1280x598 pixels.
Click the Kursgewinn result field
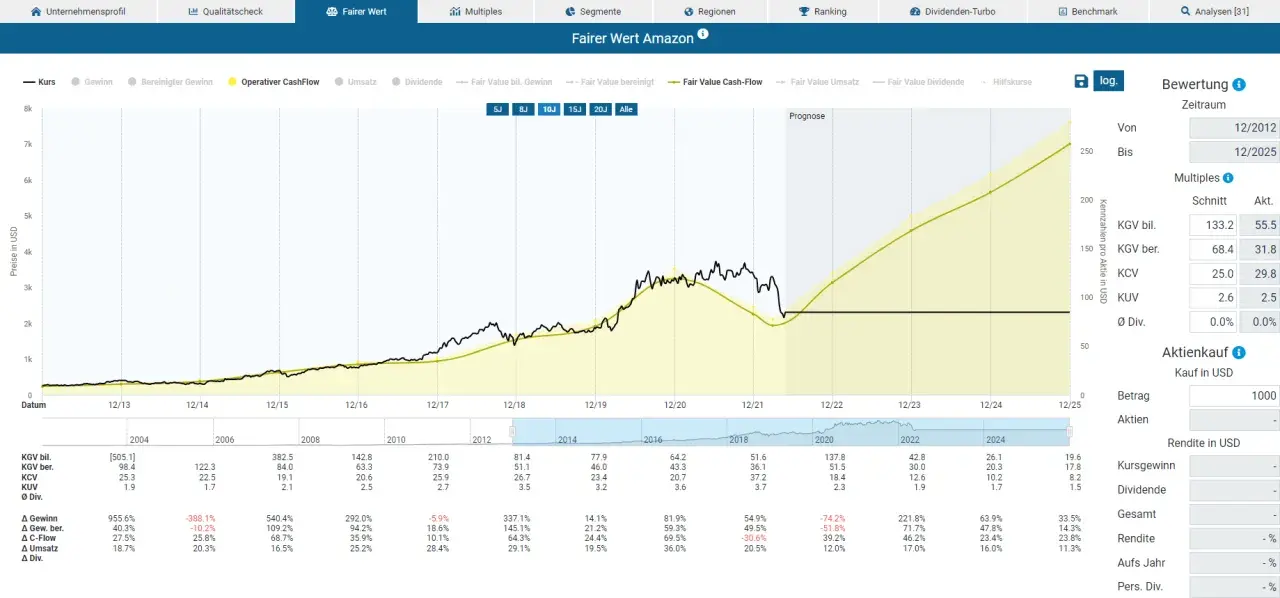click(1234, 466)
